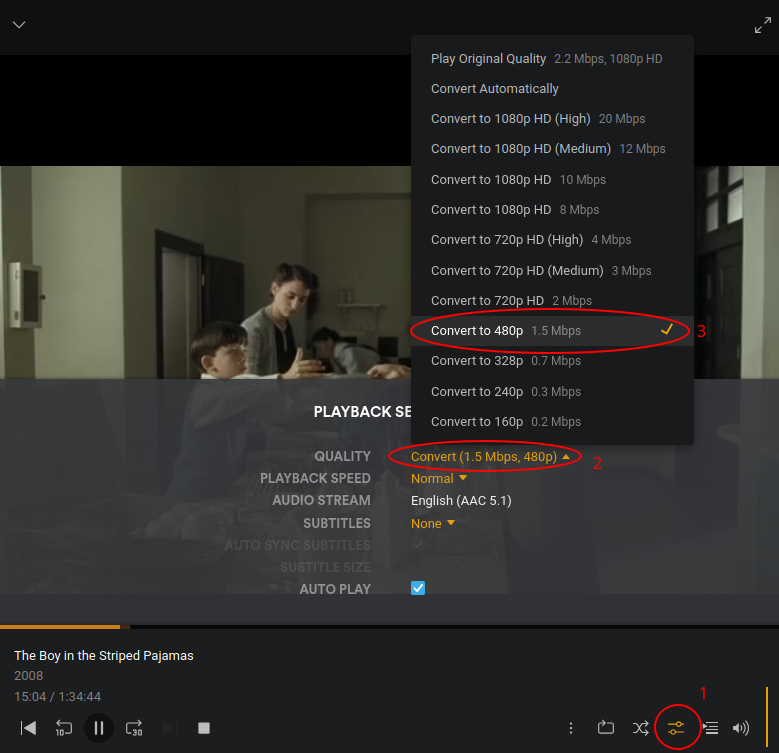Click the 2008 release year text
Viewport: 779px width, 753px height.
[x=28, y=676]
